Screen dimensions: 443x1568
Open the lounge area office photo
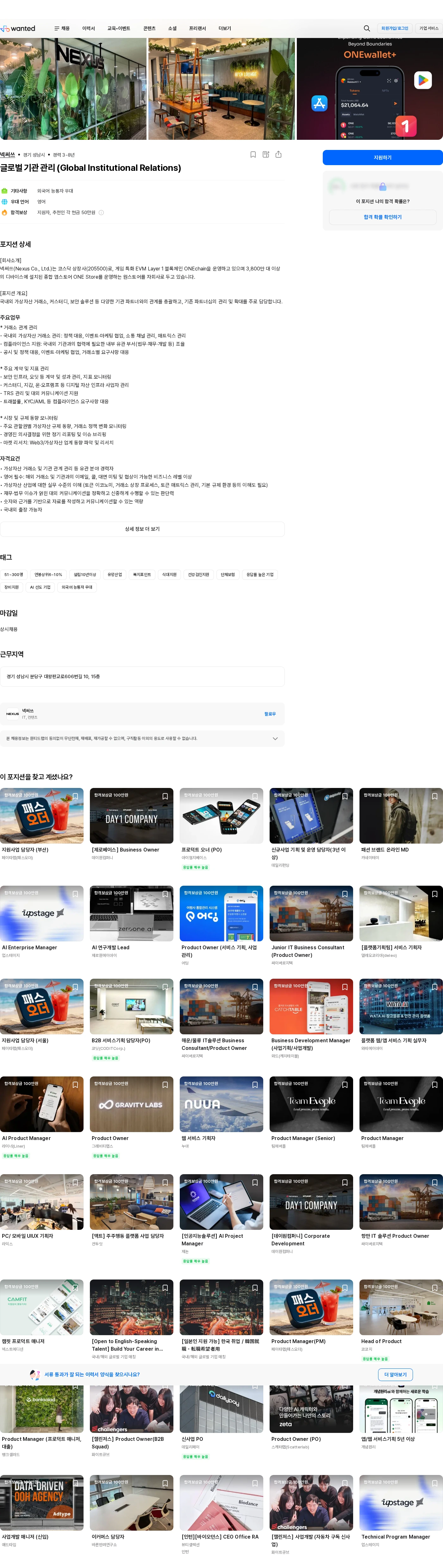(221, 89)
